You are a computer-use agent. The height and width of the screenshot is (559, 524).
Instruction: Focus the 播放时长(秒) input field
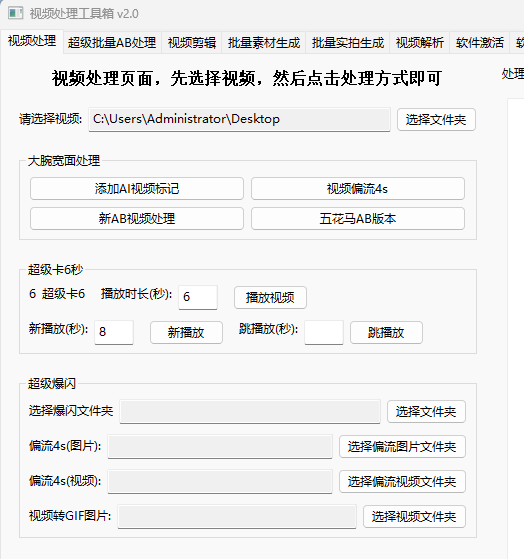click(198, 297)
